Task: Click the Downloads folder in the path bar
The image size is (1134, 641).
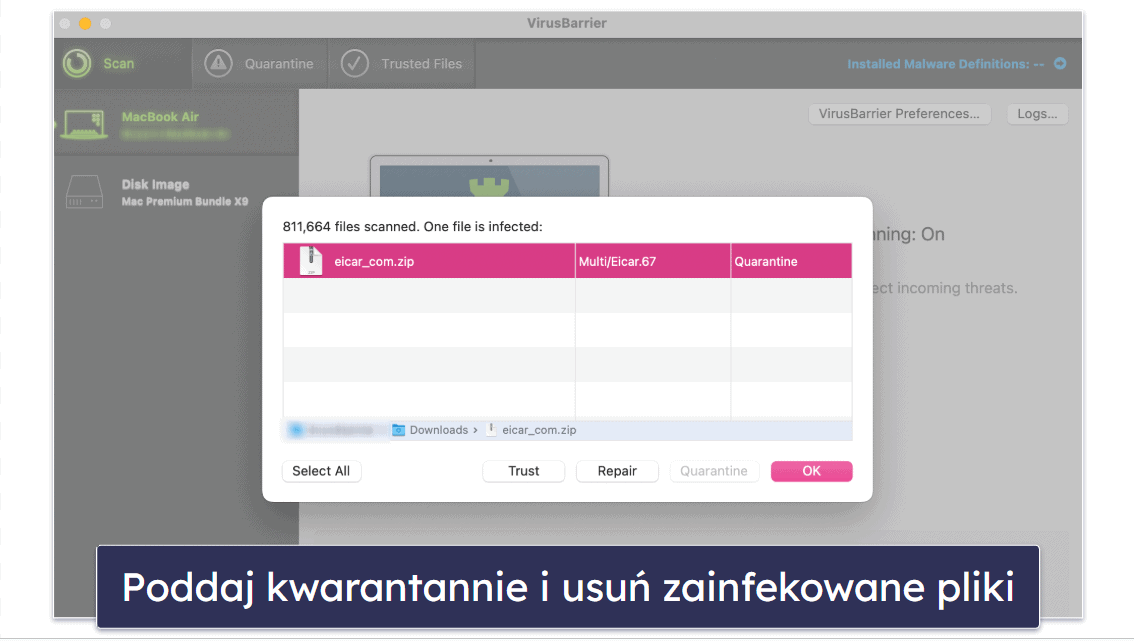Action: point(431,430)
